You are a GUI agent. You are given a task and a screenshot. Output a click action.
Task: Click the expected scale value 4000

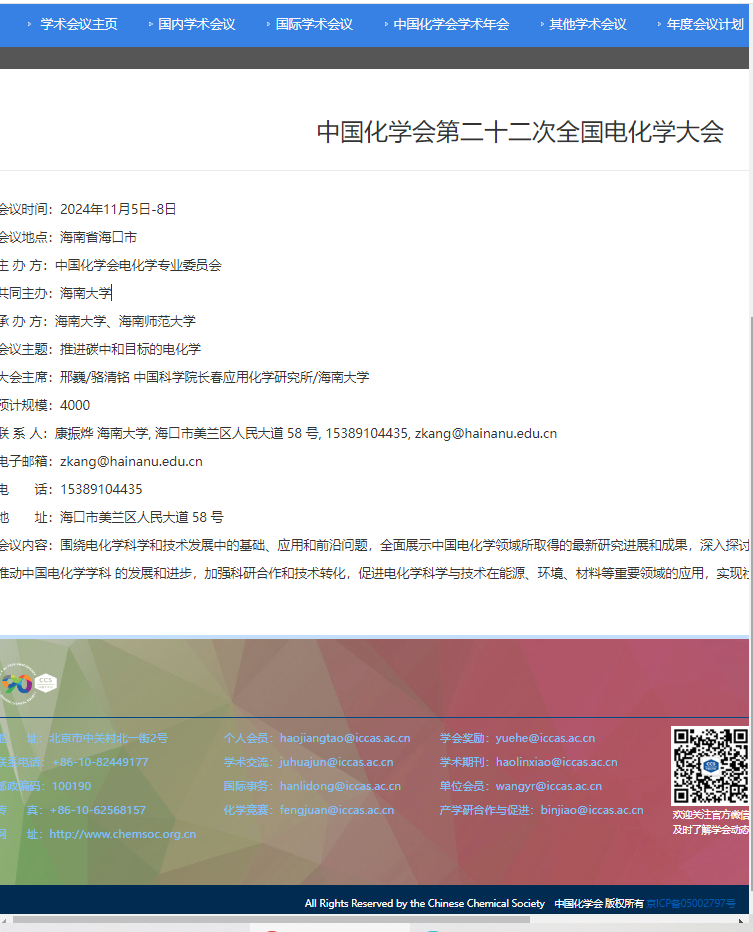[75, 405]
